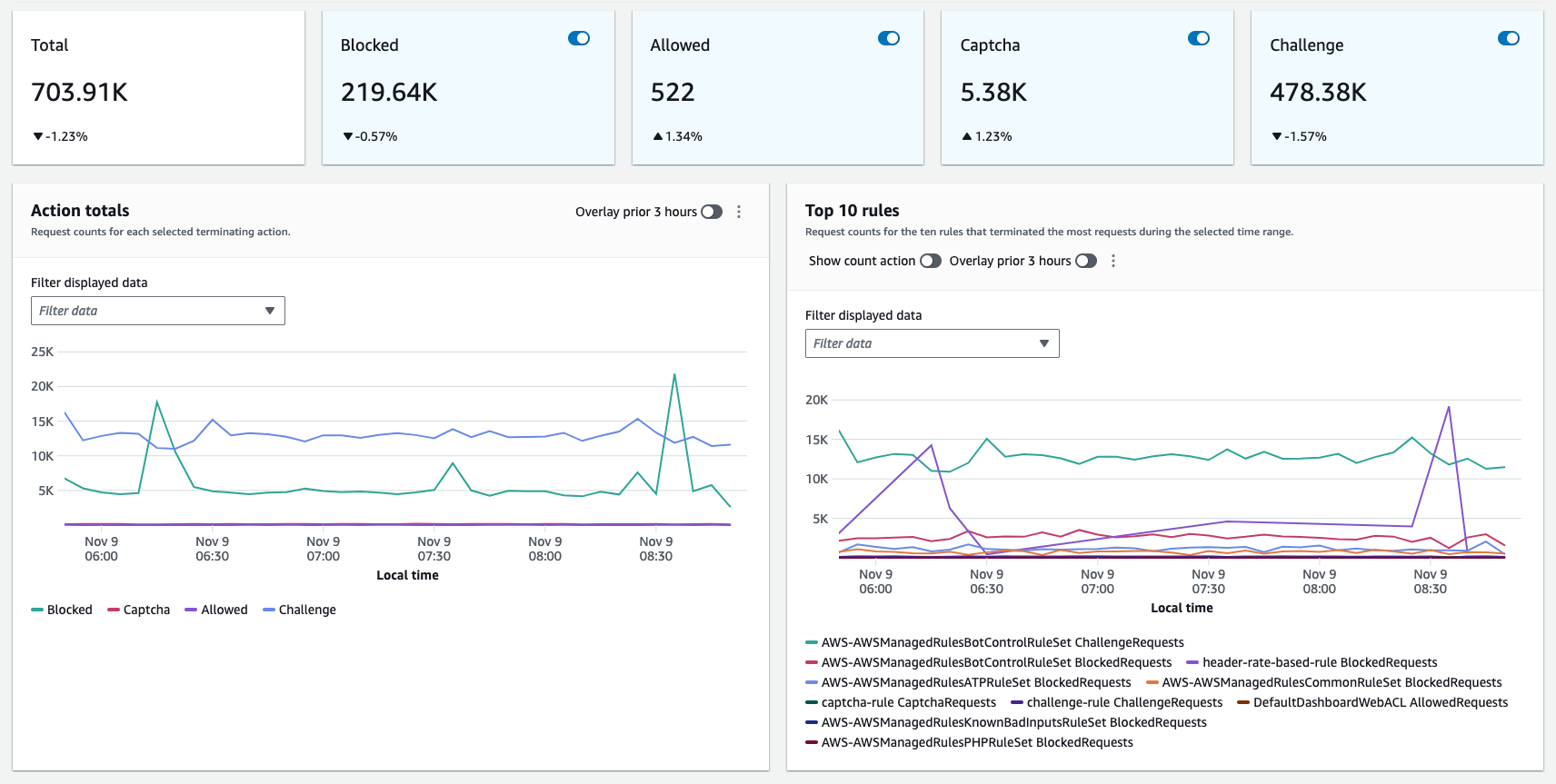
Task: Disable the Blocked card toggle
Action: click(x=579, y=38)
